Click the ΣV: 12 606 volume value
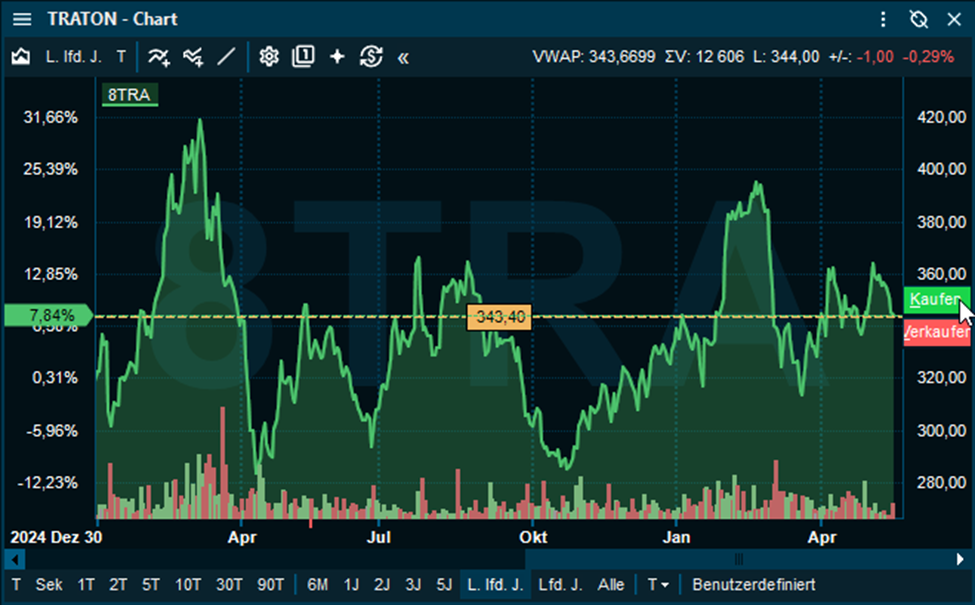Viewport: 975px width, 605px height. click(x=704, y=57)
